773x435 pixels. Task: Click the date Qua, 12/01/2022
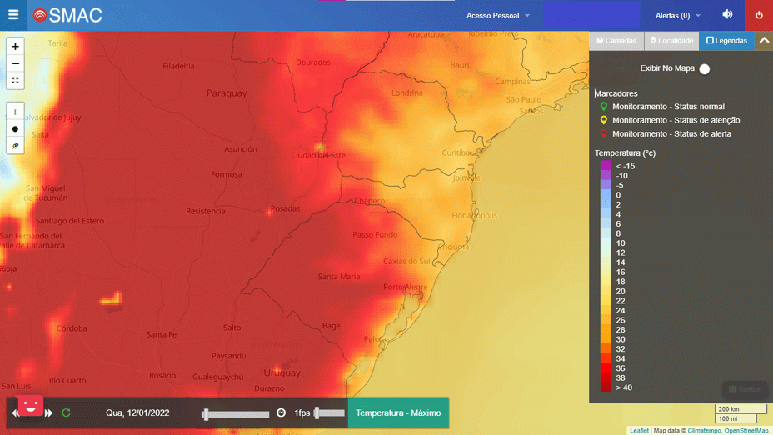coord(139,413)
